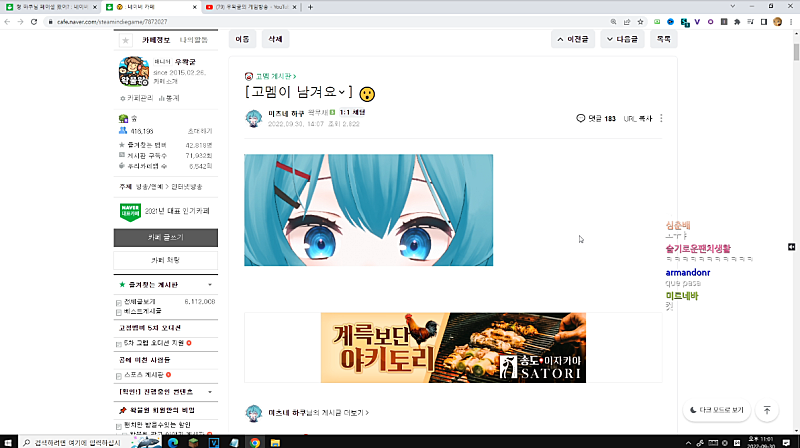The height and width of the screenshot is (448, 800).
Task: Open 베스트게시글 in the sidebar
Action: [142, 311]
